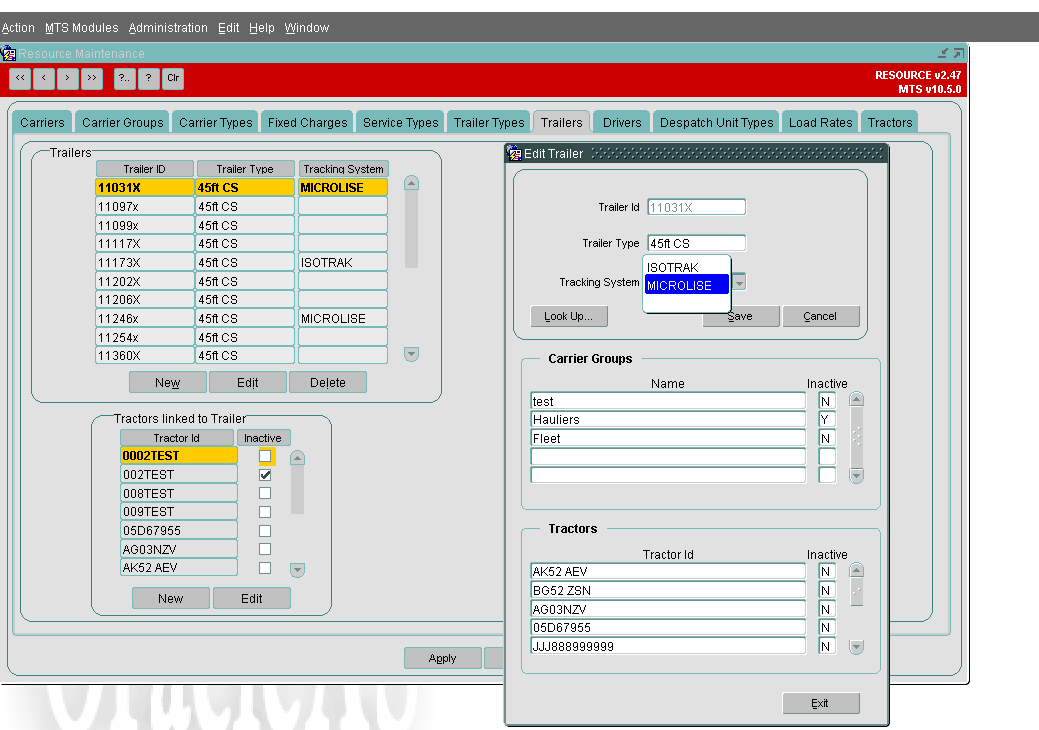The height and width of the screenshot is (730, 1039).
Task: Open the MTS Modules menu
Action: coord(82,28)
